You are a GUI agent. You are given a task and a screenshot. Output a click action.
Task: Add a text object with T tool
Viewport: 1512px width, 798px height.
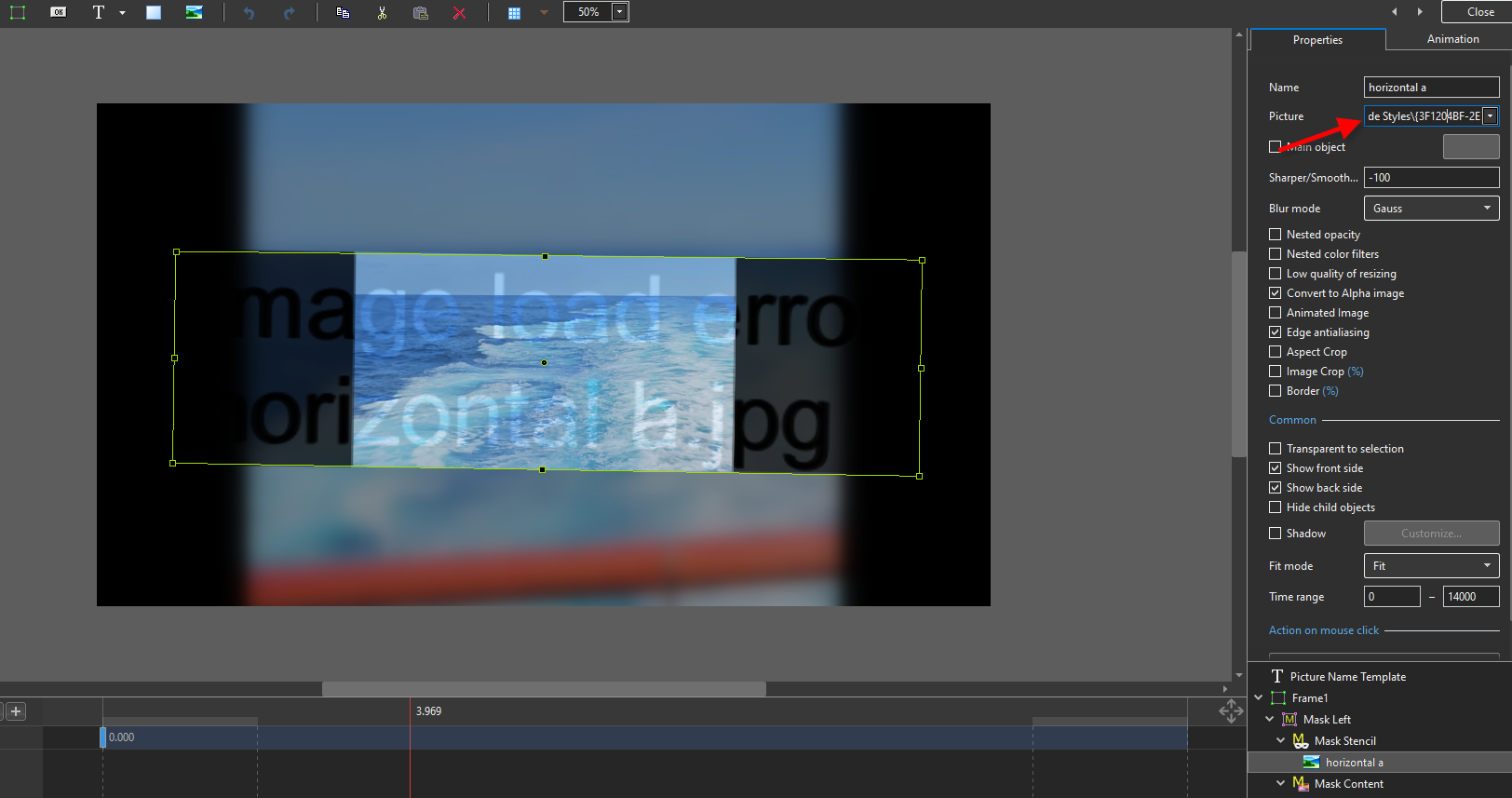point(99,12)
